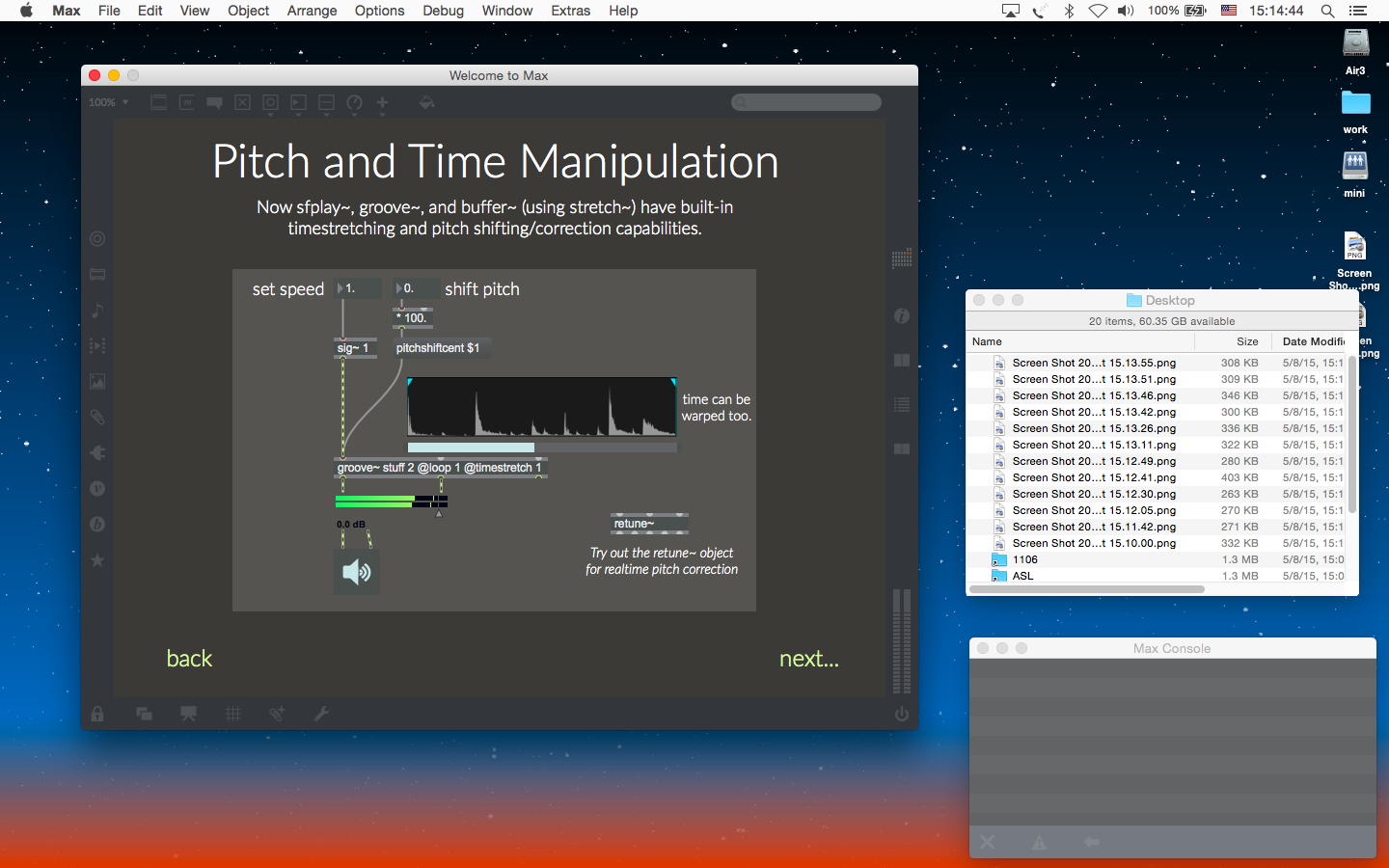Screen dimensions: 1389x868
Task: Toggle the audio power button on
Action: point(901,714)
